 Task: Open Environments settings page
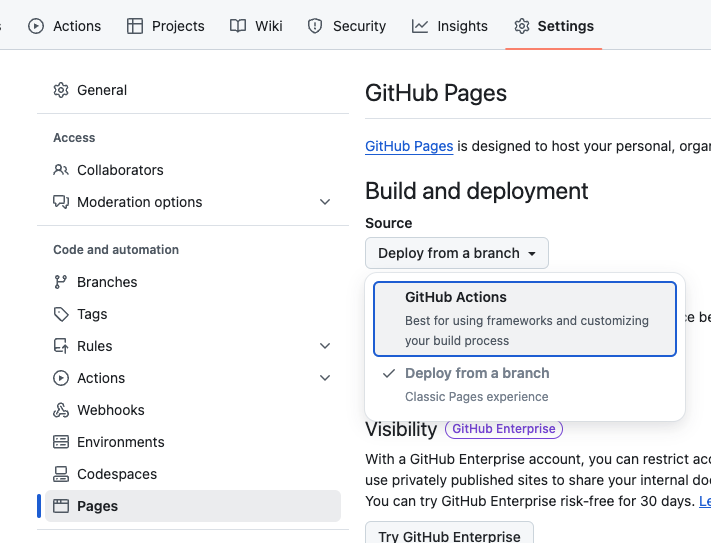(x=193, y=442)
